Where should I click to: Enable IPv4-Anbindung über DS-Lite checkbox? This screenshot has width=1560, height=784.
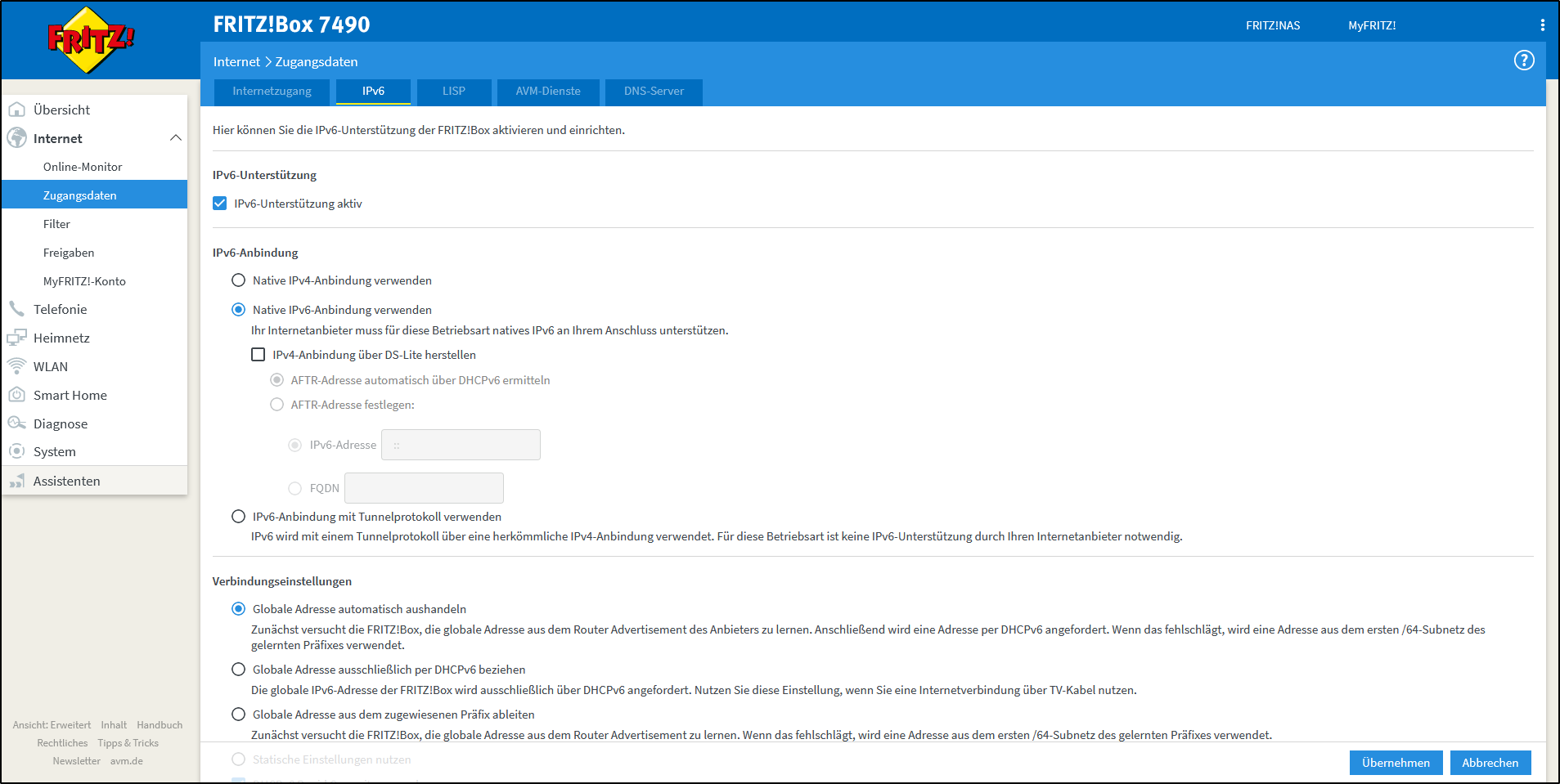point(258,355)
